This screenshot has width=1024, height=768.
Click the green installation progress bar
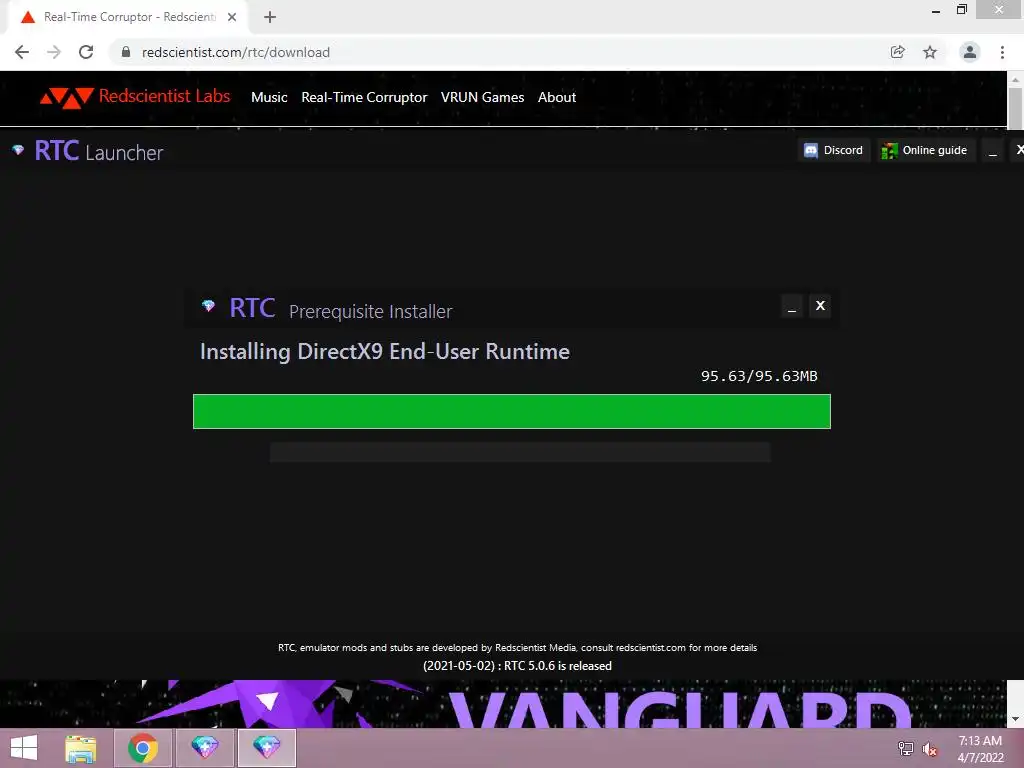511,411
